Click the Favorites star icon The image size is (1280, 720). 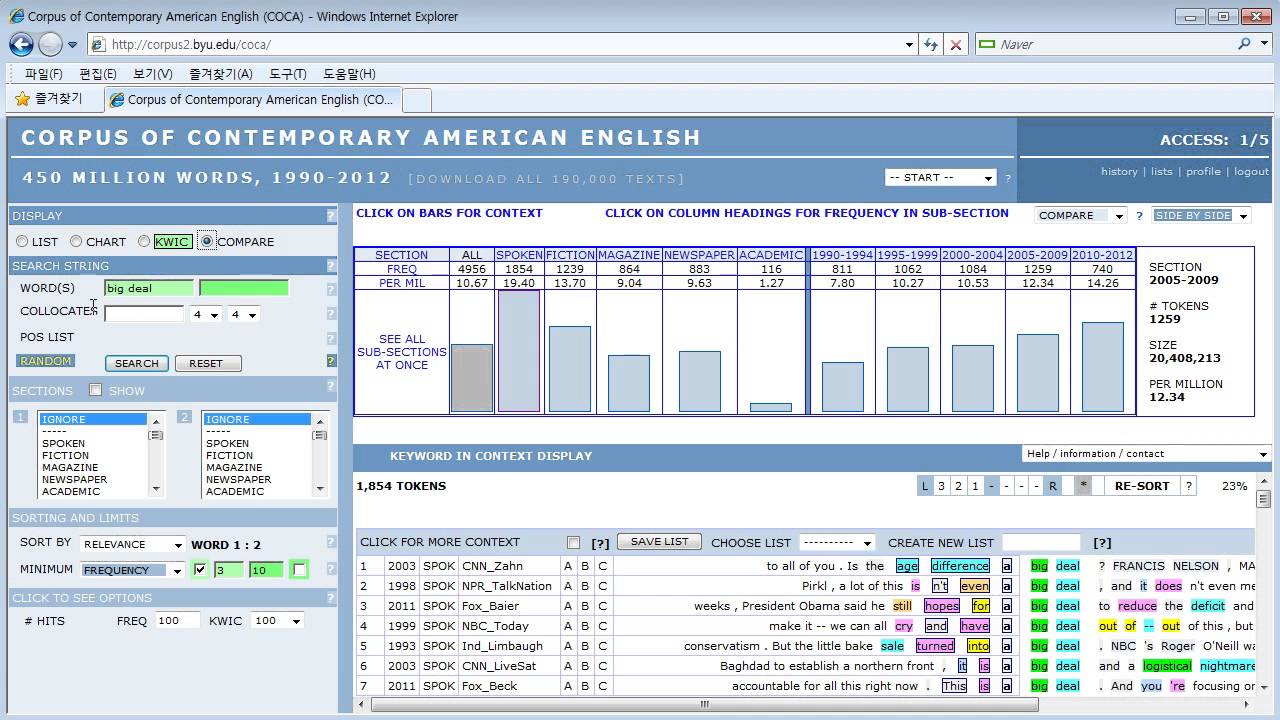point(22,99)
